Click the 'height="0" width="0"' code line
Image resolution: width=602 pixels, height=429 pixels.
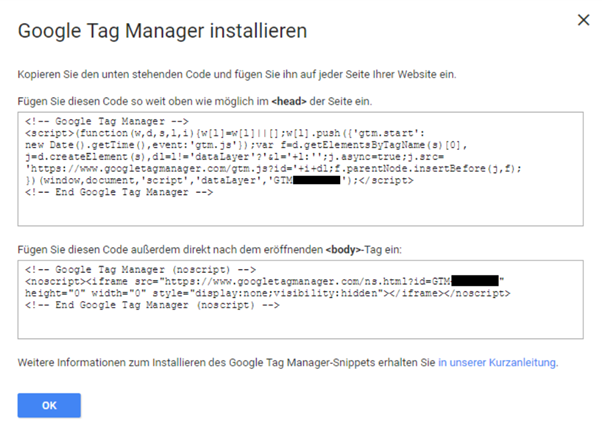point(268,293)
